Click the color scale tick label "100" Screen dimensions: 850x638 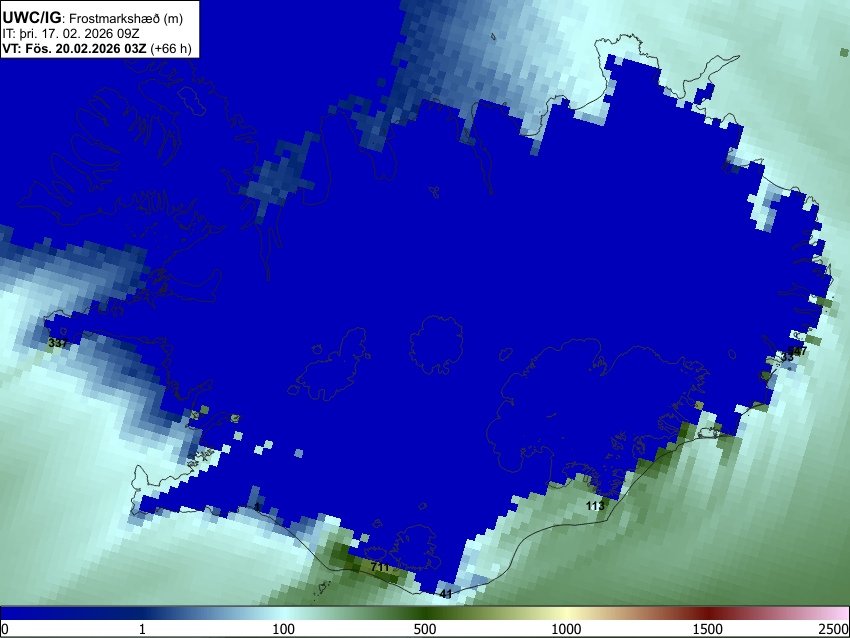pyautogui.click(x=284, y=629)
